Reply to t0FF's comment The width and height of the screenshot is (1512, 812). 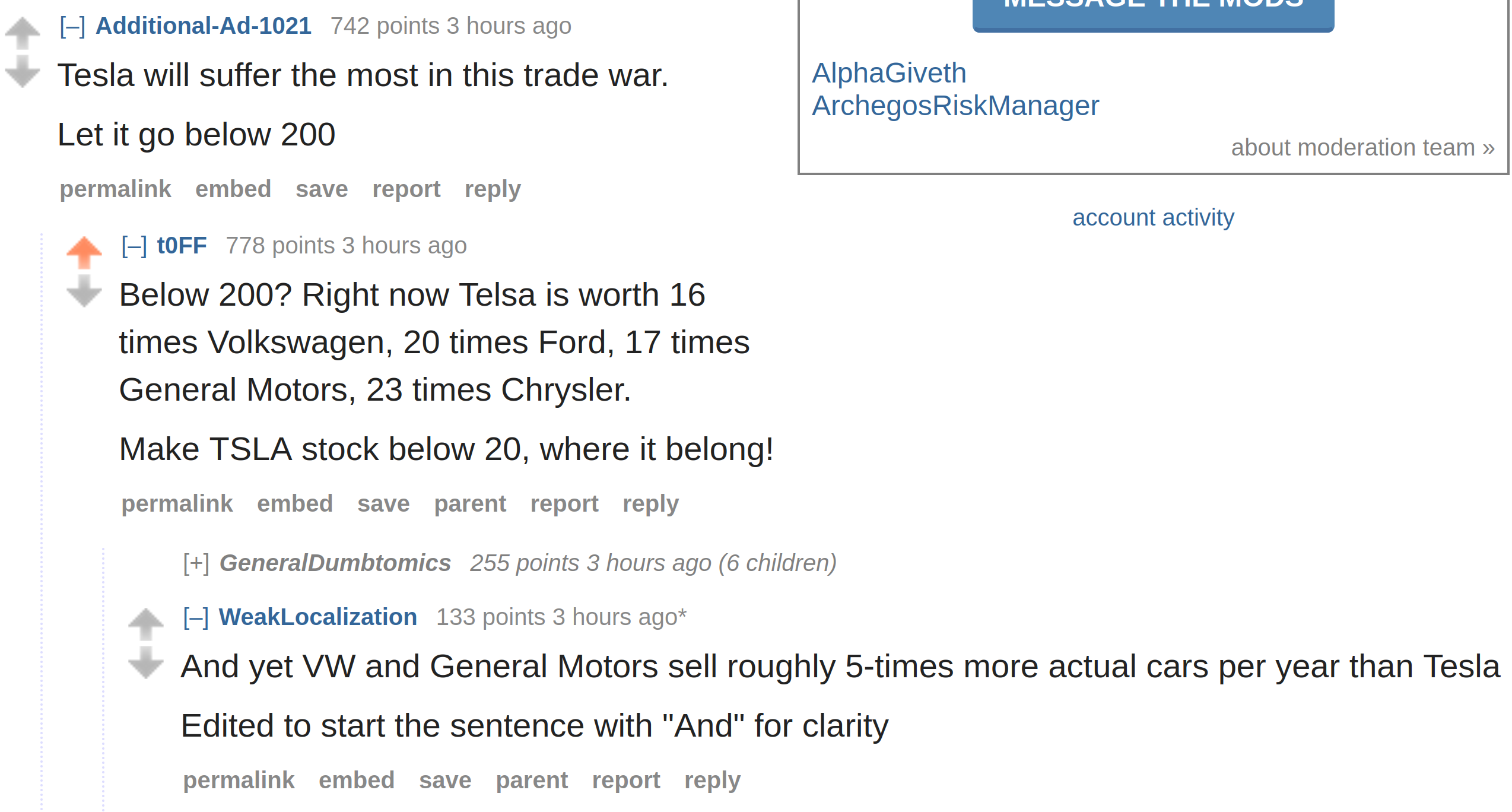[x=650, y=504]
